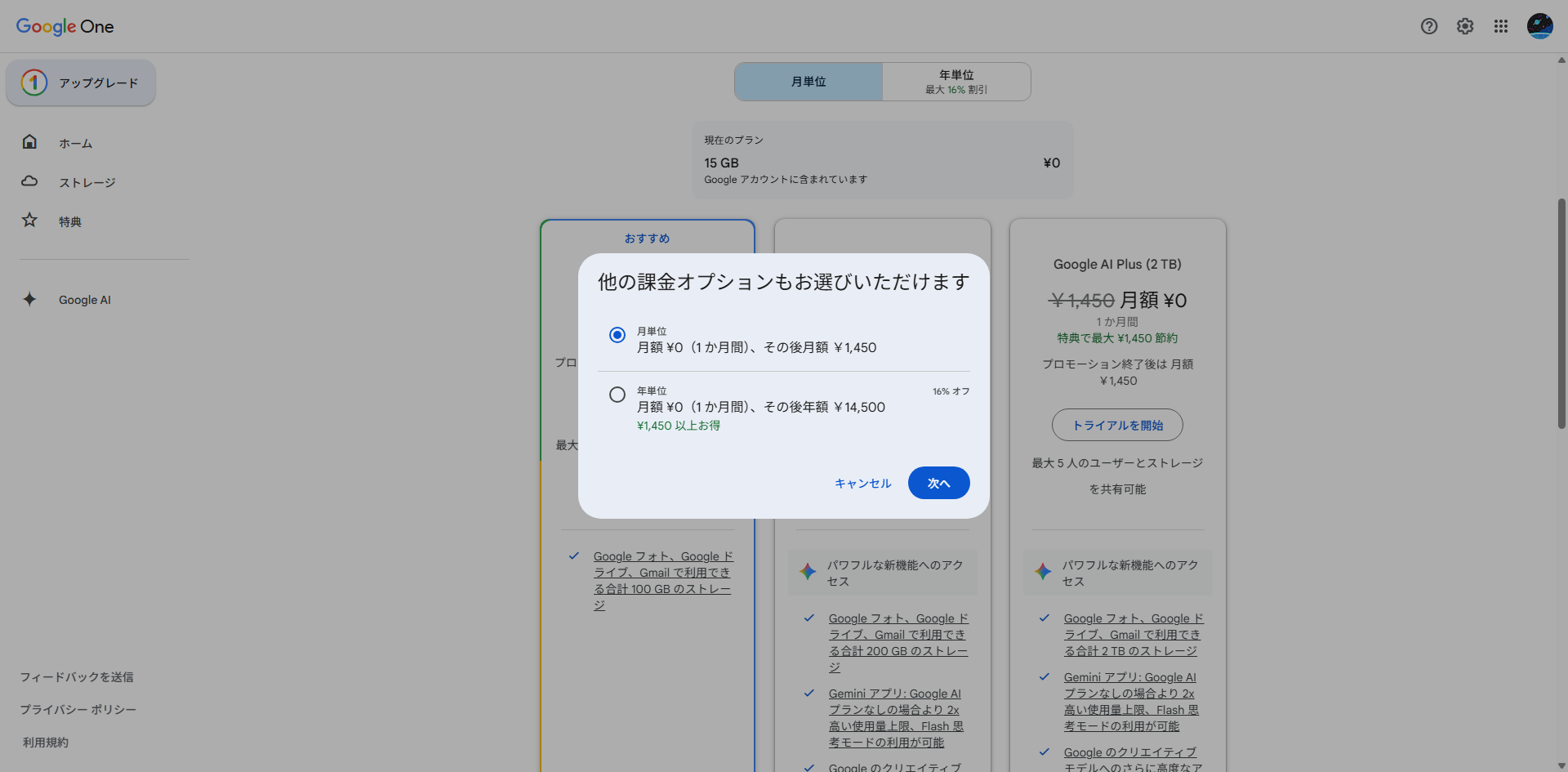1568x772 pixels.
Task: Select the 月単位 billing radio button
Action: tap(617, 335)
